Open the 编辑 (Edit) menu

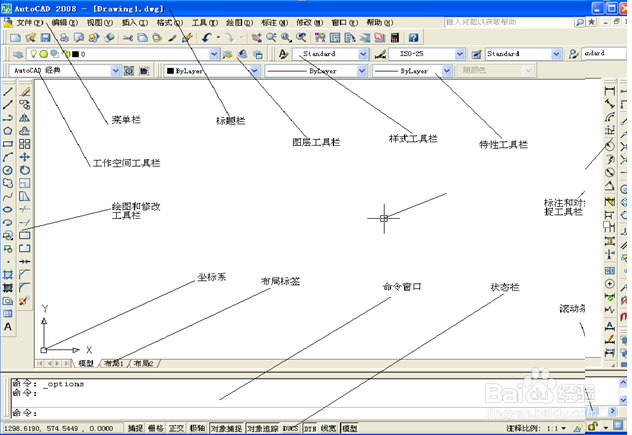(64, 23)
